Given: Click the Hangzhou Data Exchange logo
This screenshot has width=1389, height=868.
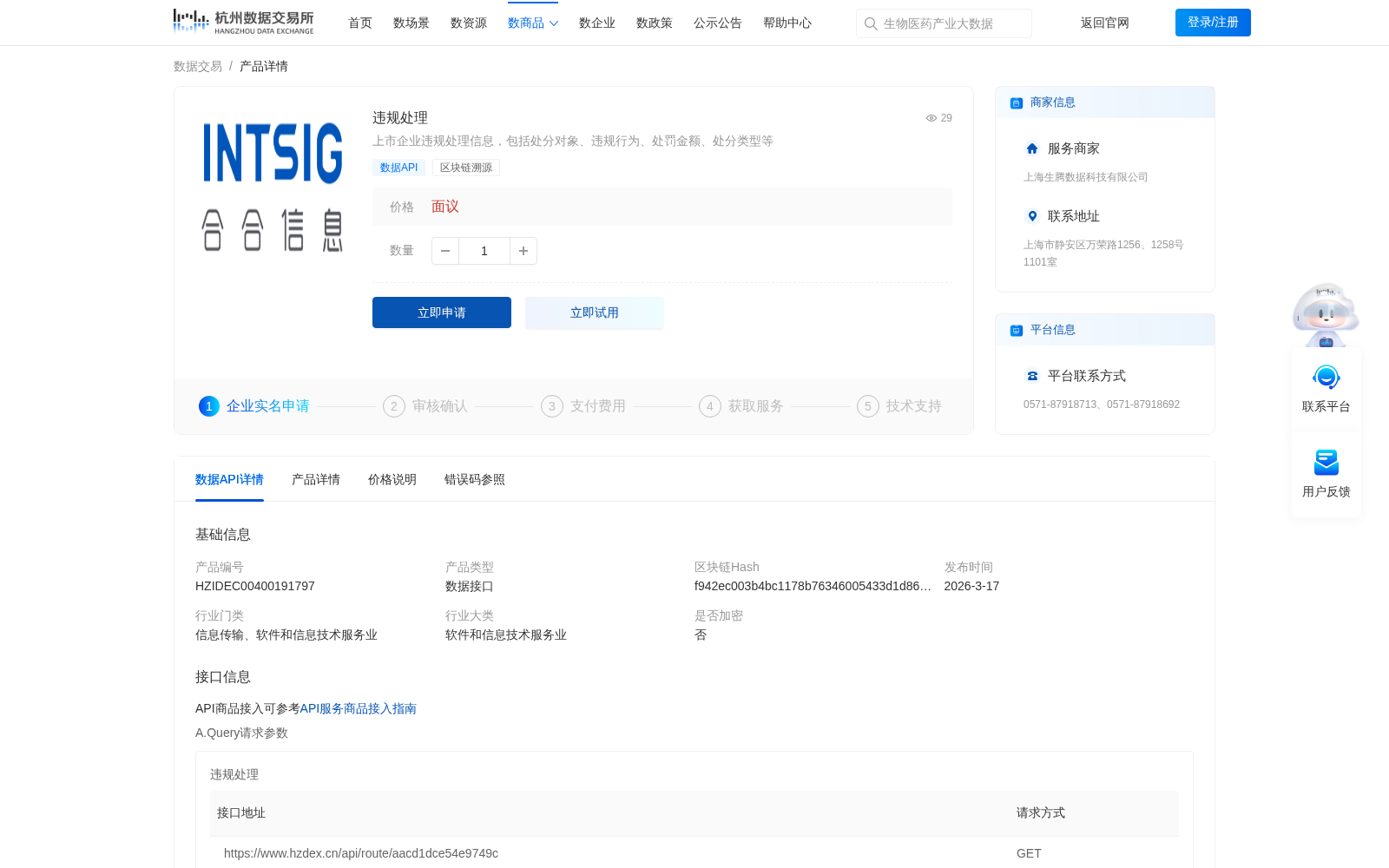Looking at the screenshot, I should [x=243, y=22].
